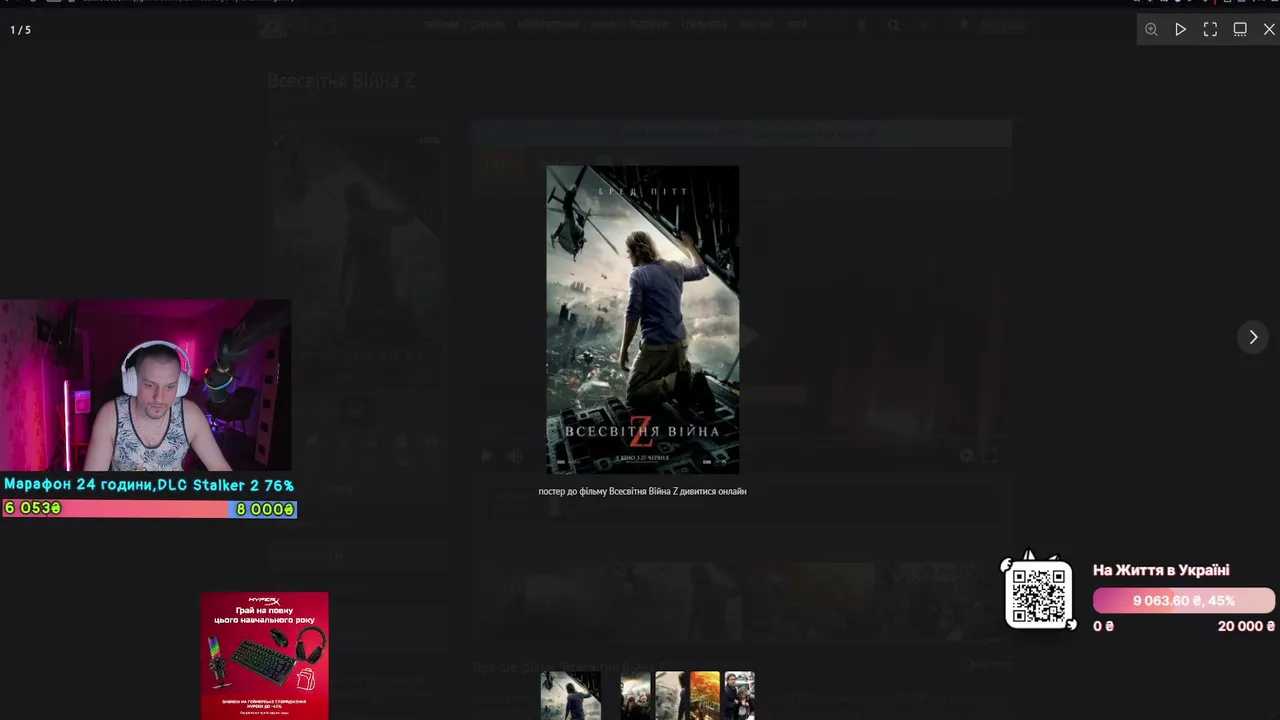Click the '8 000₴' marathon goal value
The height and width of the screenshot is (720, 1280).
pyautogui.click(x=265, y=509)
